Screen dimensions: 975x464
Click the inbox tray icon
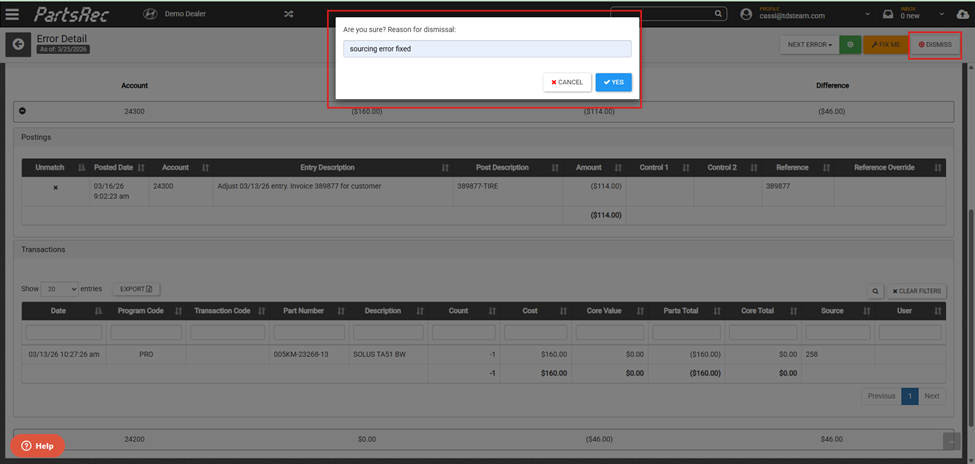(x=889, y=14)
